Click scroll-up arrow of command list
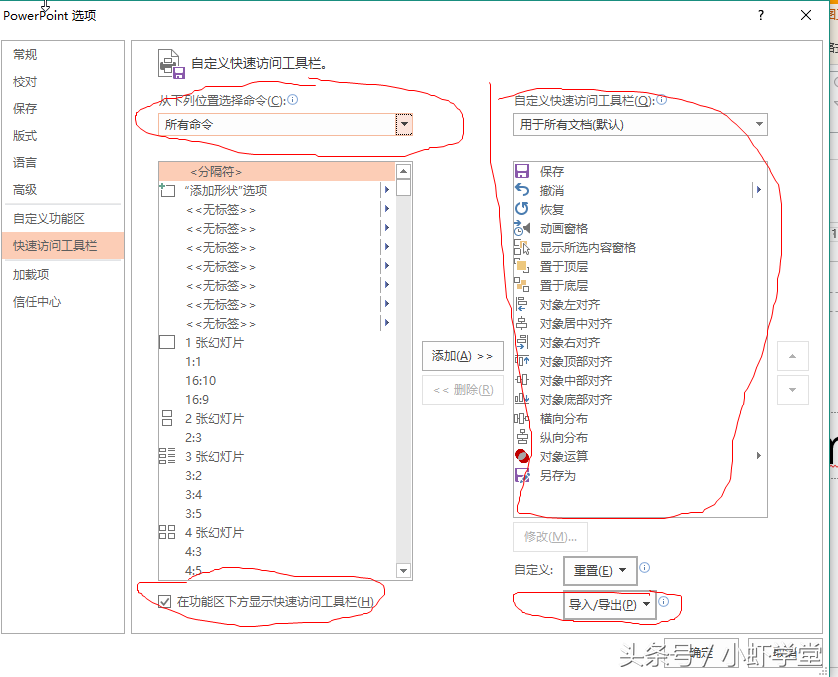Screen dimensions: 838x677 (404, 171)
